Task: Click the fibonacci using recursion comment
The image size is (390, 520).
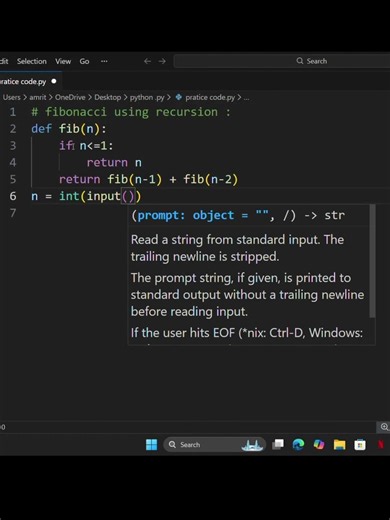Action: coord(131,112)
